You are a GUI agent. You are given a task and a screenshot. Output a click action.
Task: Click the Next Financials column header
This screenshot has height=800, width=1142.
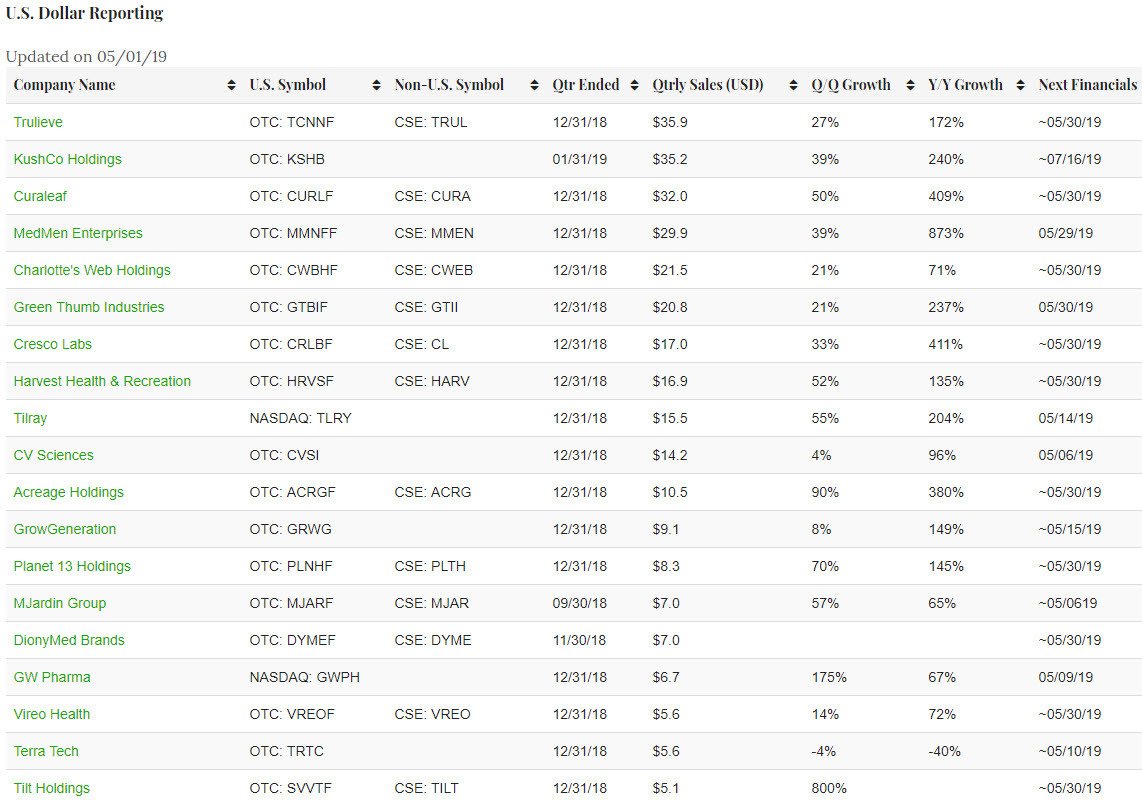[1087, 85]
